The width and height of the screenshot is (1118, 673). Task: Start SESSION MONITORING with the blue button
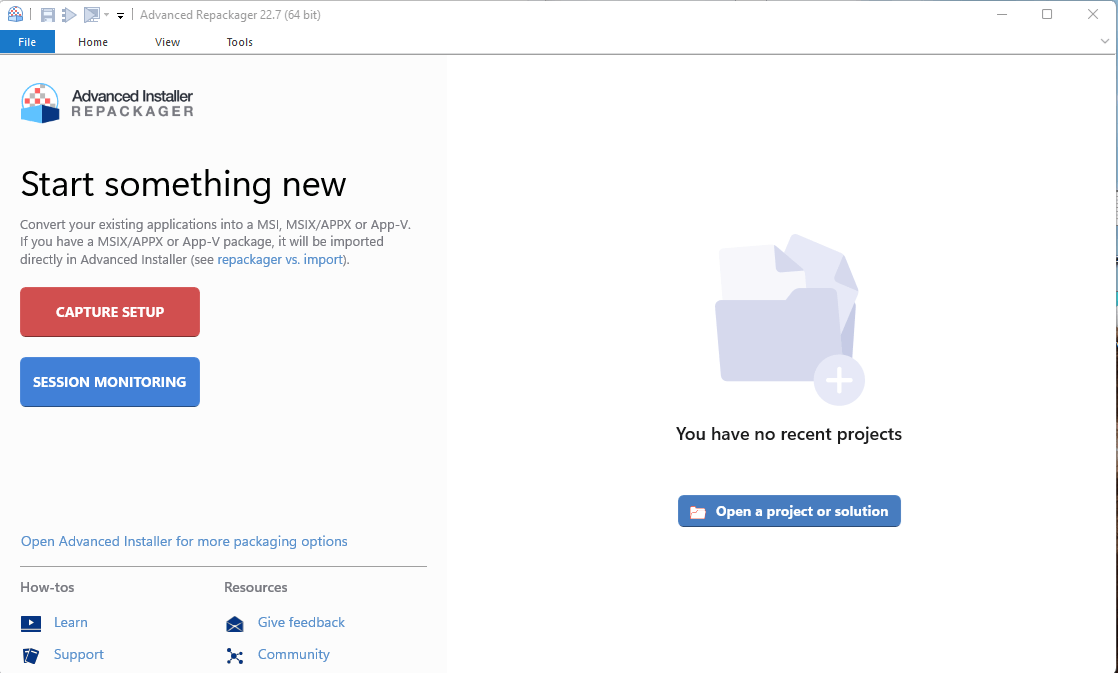110,382
